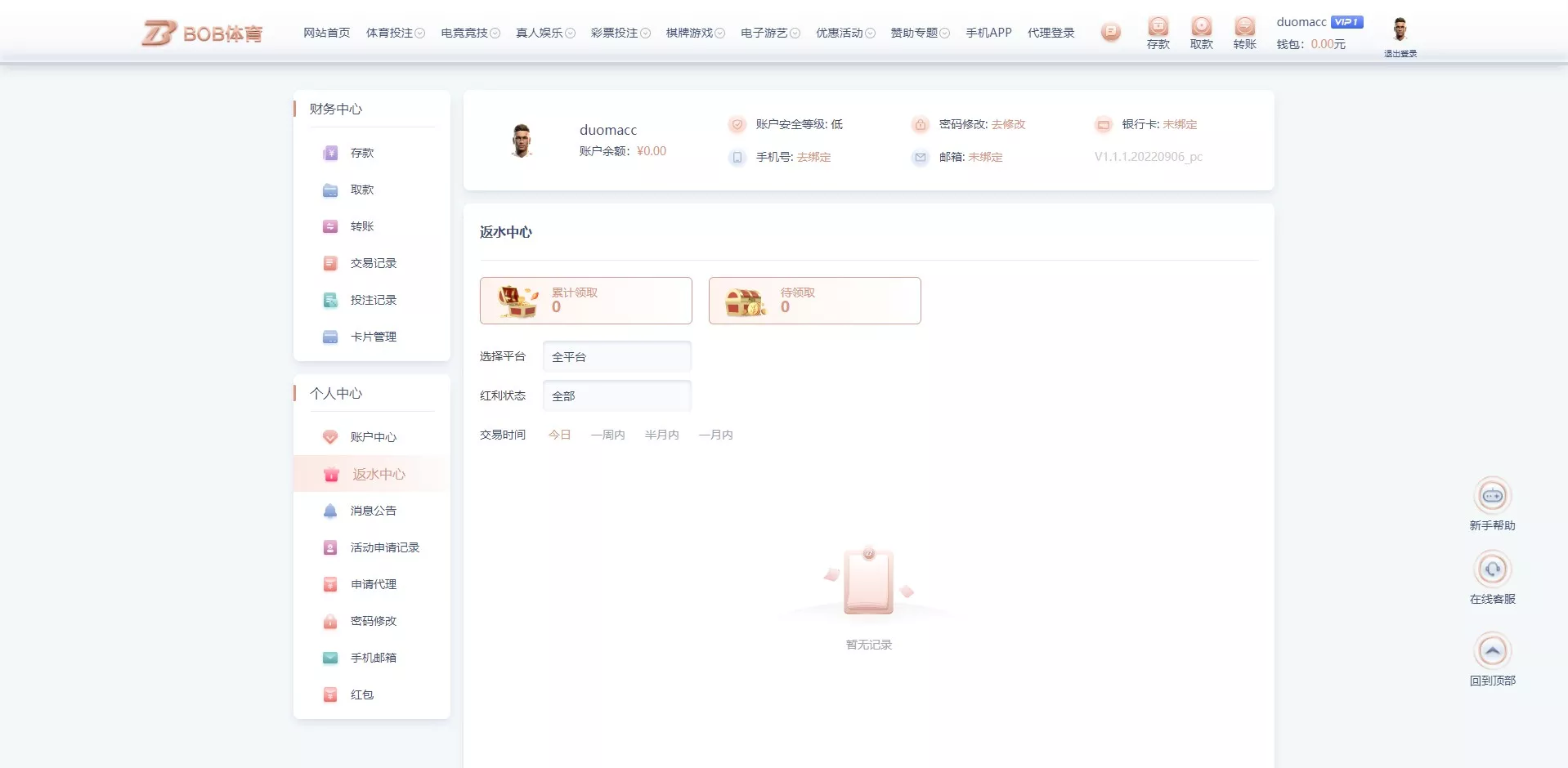This screenshot has height=768, width=1568.
Task: Go to 网站首页 in the top menu
Action: [x=326, y=33]
